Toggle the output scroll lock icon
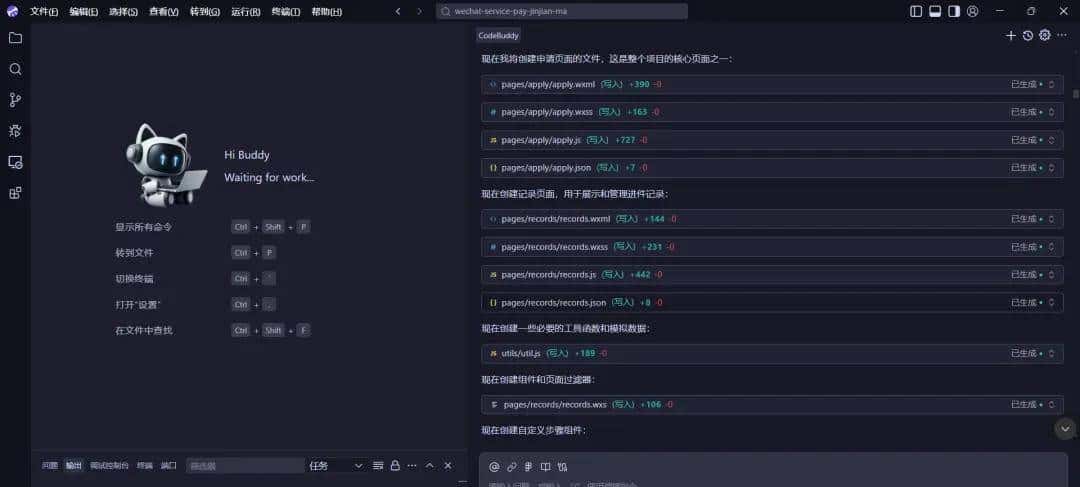 pyautogui.click(x=395, y=466)
